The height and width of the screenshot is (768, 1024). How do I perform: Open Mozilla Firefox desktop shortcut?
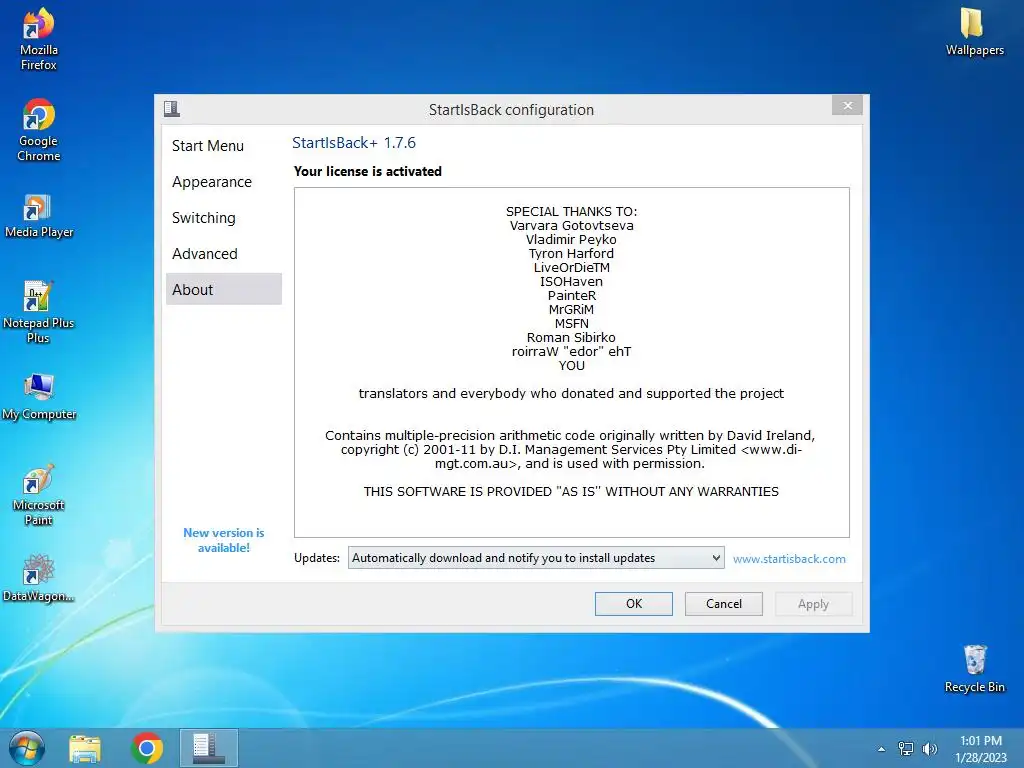39,39
